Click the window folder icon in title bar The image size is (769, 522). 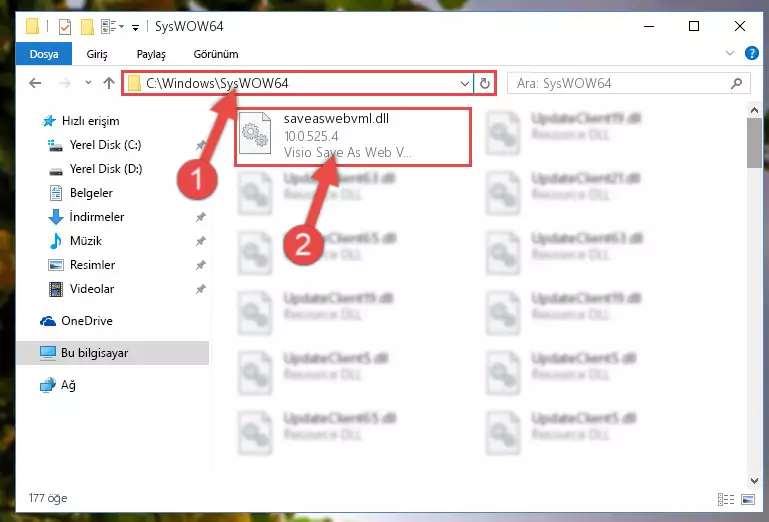(32, 26)
